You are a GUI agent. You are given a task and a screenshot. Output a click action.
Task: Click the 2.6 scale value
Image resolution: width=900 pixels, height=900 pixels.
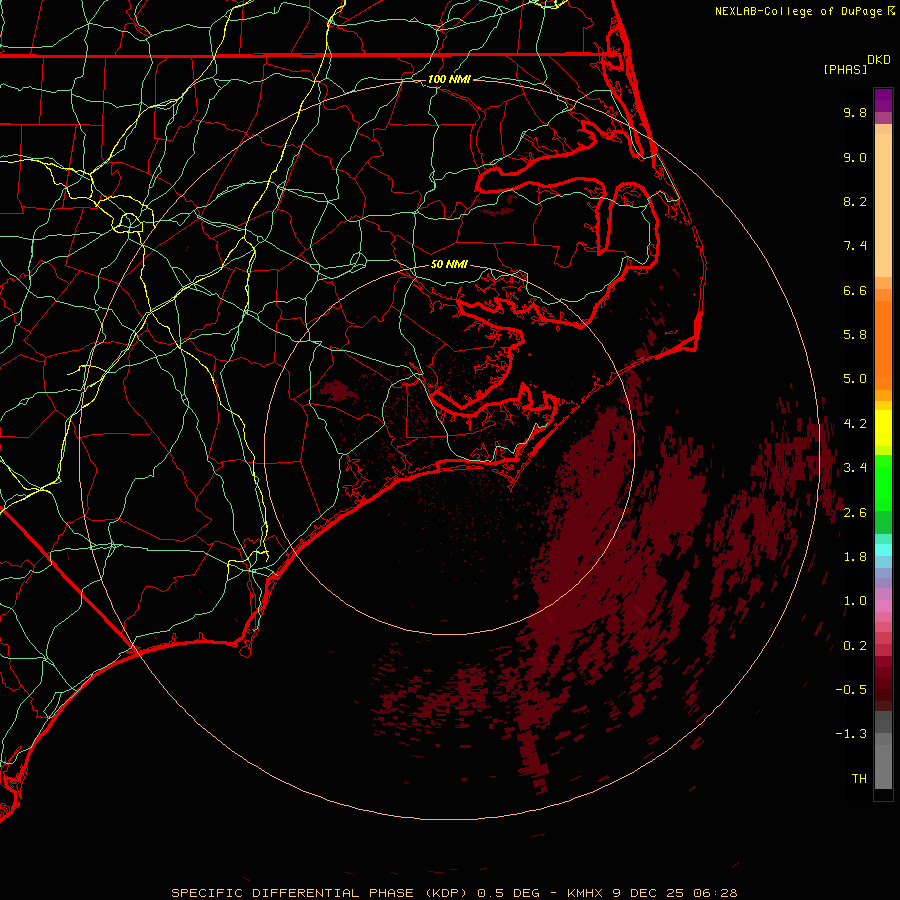(855, 513)
